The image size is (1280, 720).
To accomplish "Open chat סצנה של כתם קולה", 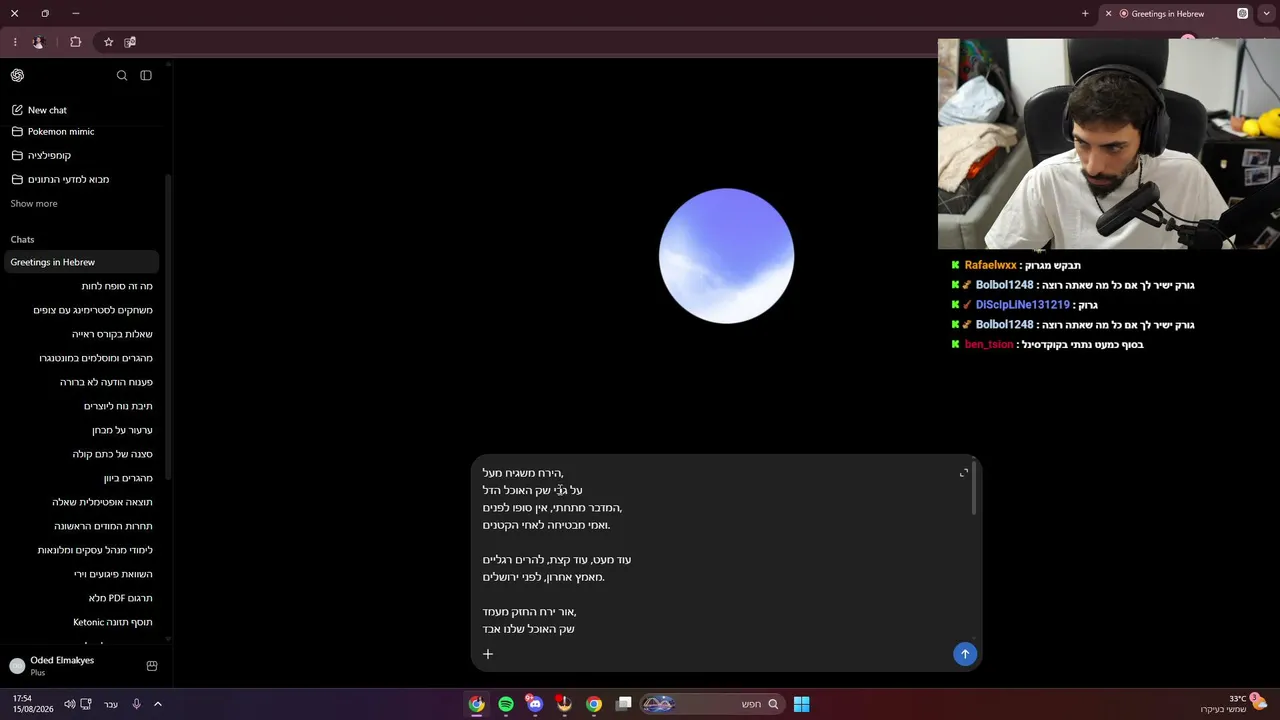I will 112,454.
